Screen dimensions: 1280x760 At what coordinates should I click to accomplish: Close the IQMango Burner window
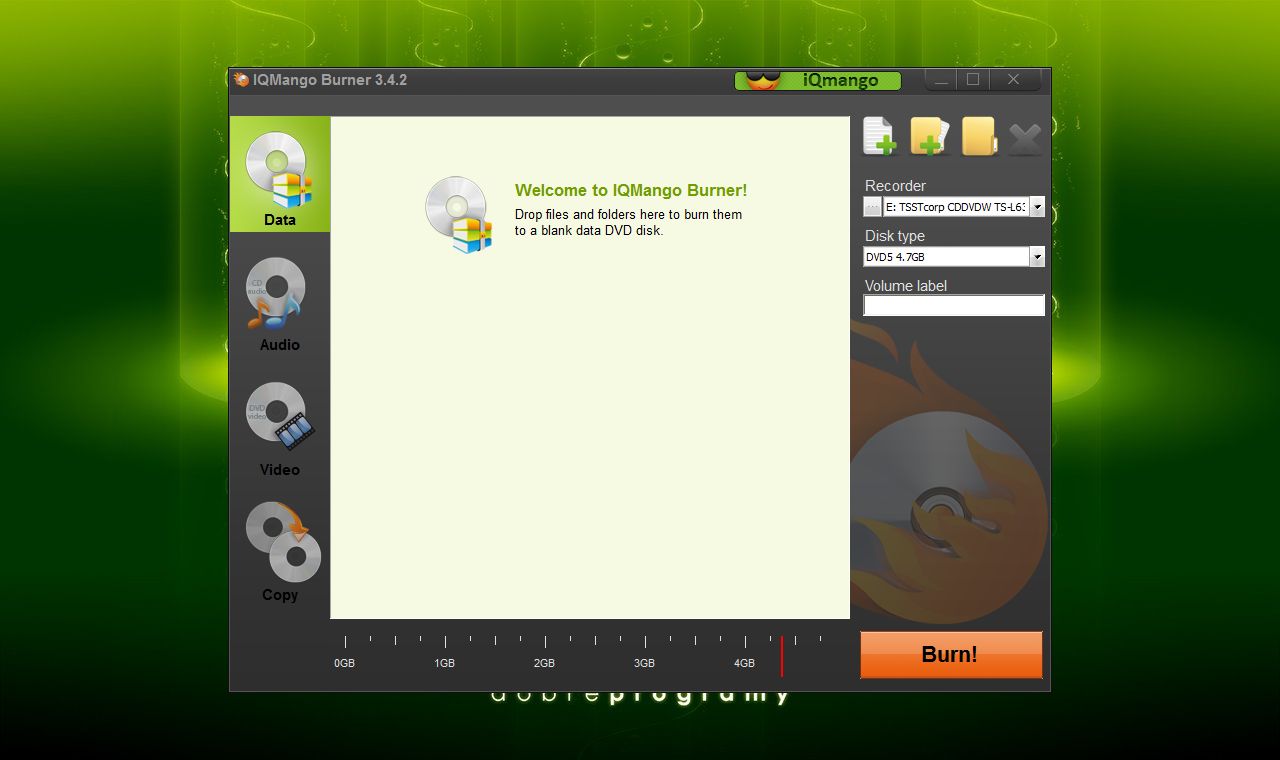click(x=1014, y=80)
